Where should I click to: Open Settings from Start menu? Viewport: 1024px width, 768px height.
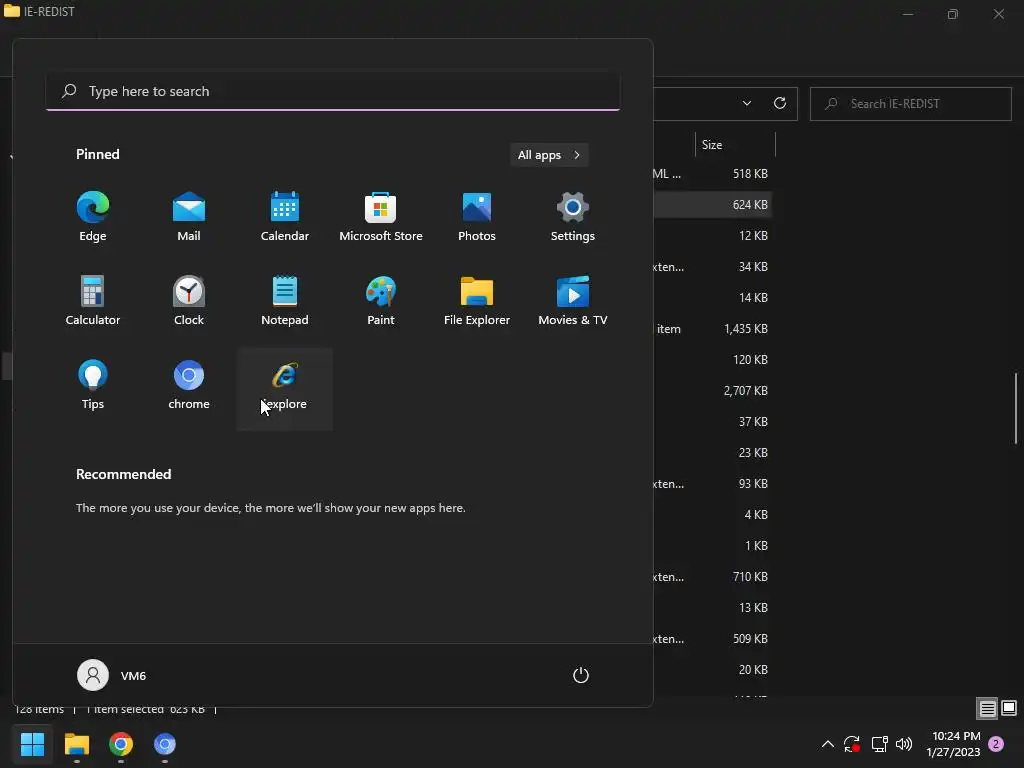(573, 217)
